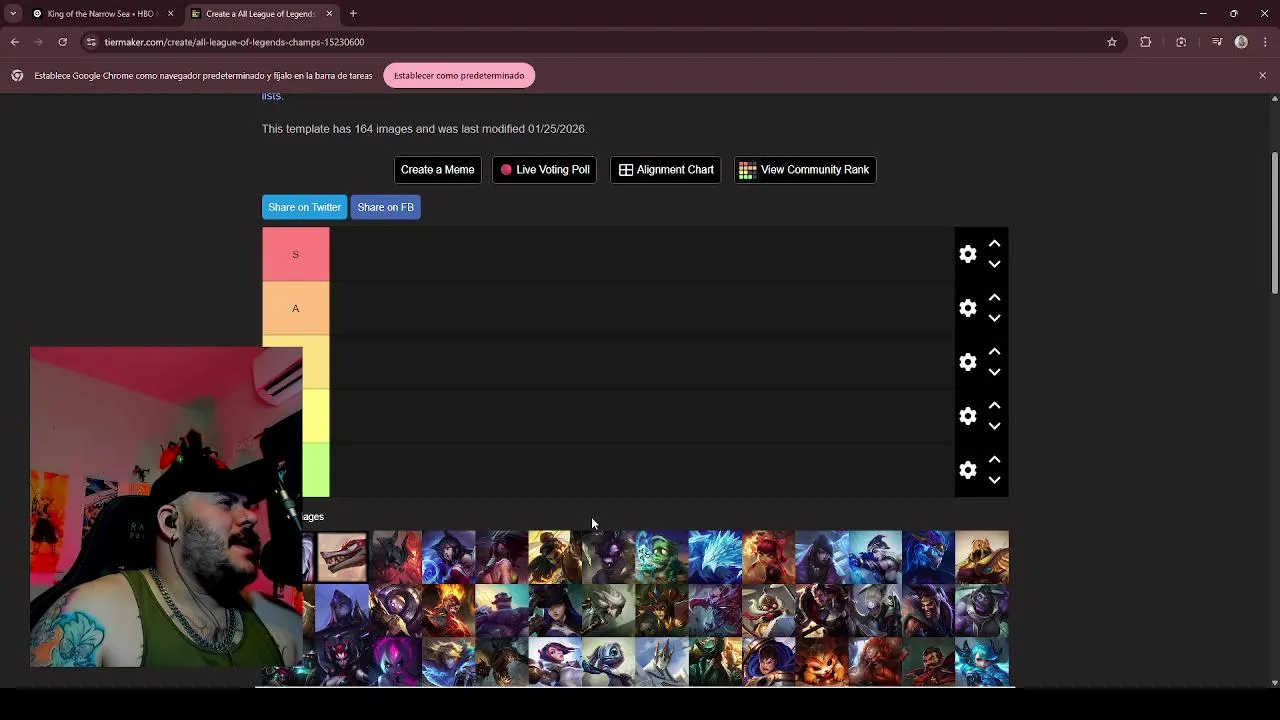Viewport: 1280px width, 720px height.
Task: Reload the tiermaker page
Action: (62, 42)
